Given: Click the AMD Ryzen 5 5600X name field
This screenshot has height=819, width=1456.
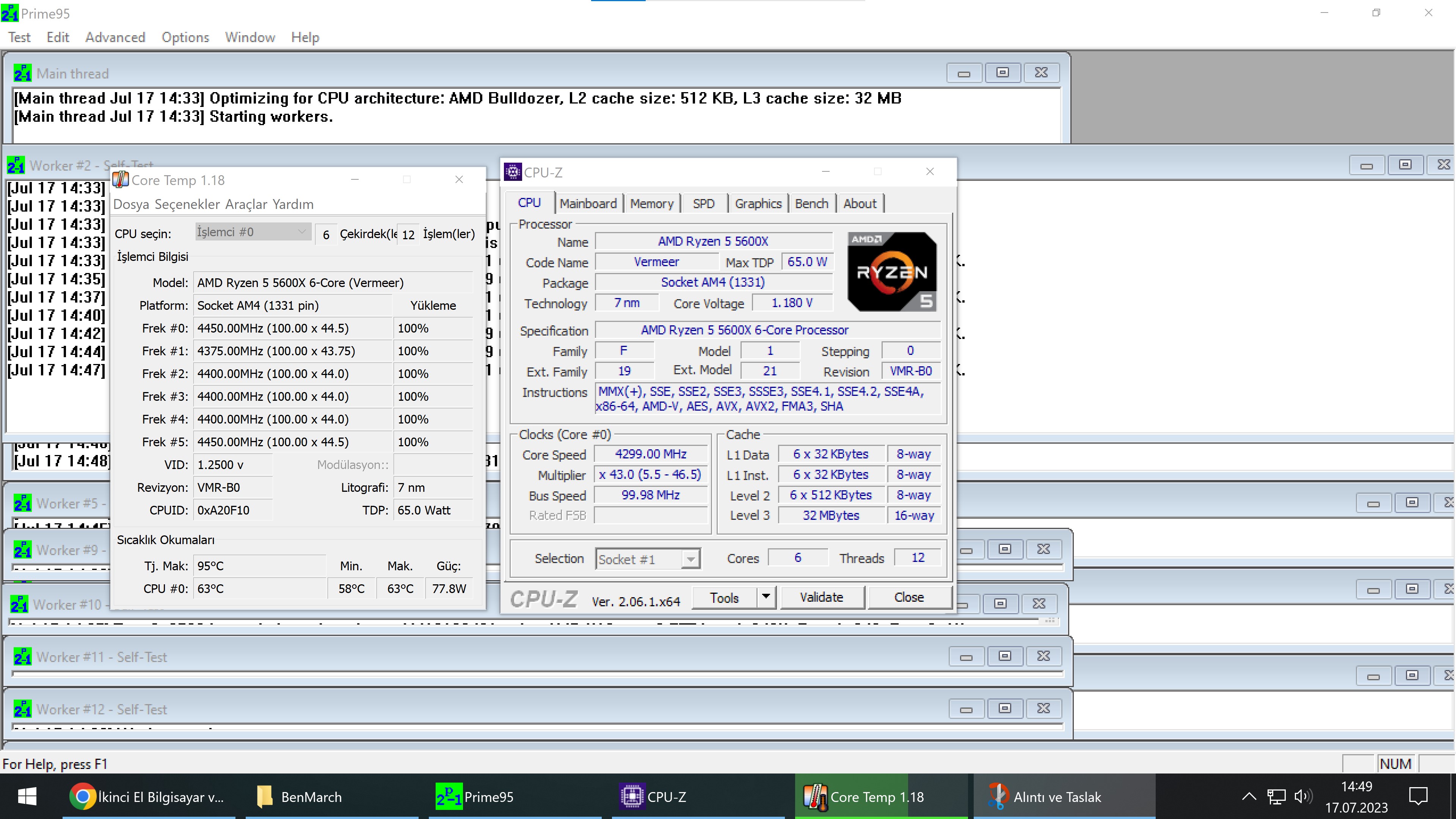Looking at the screenshot, I should point(713,242).
